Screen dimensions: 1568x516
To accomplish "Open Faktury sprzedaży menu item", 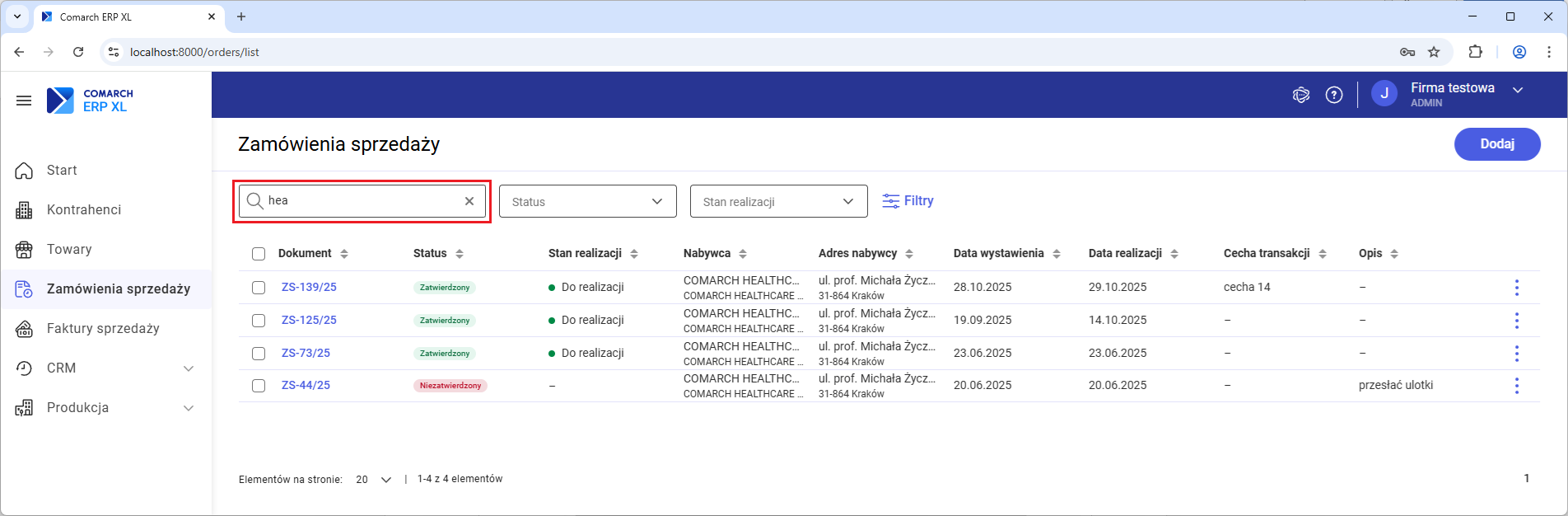I will click(103, 329).
